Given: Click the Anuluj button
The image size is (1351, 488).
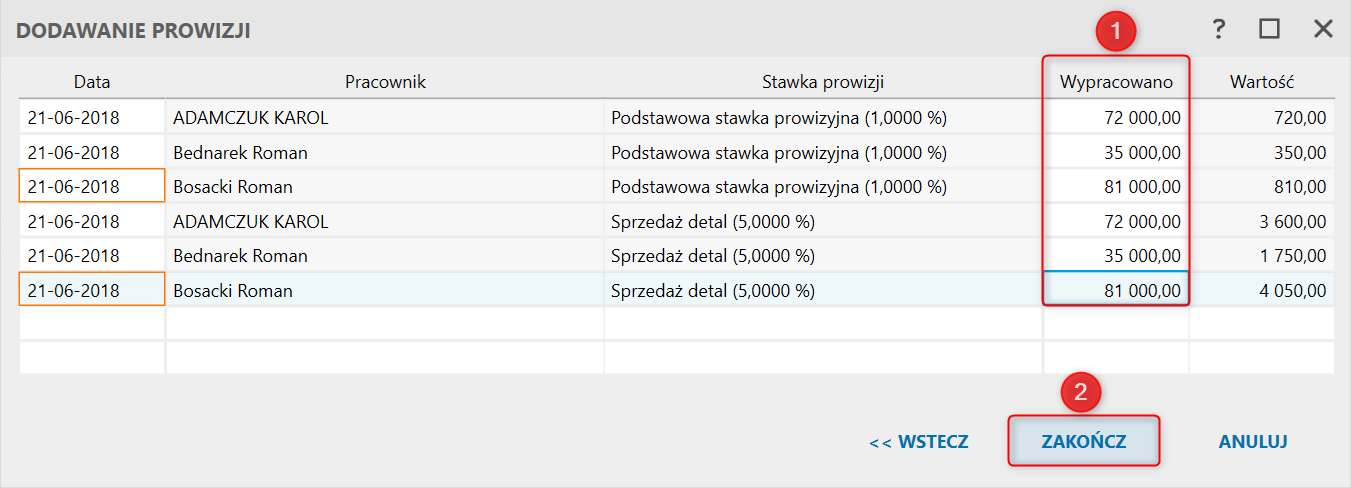Looking at the screenshot, I should click(x=1252, y=441).
